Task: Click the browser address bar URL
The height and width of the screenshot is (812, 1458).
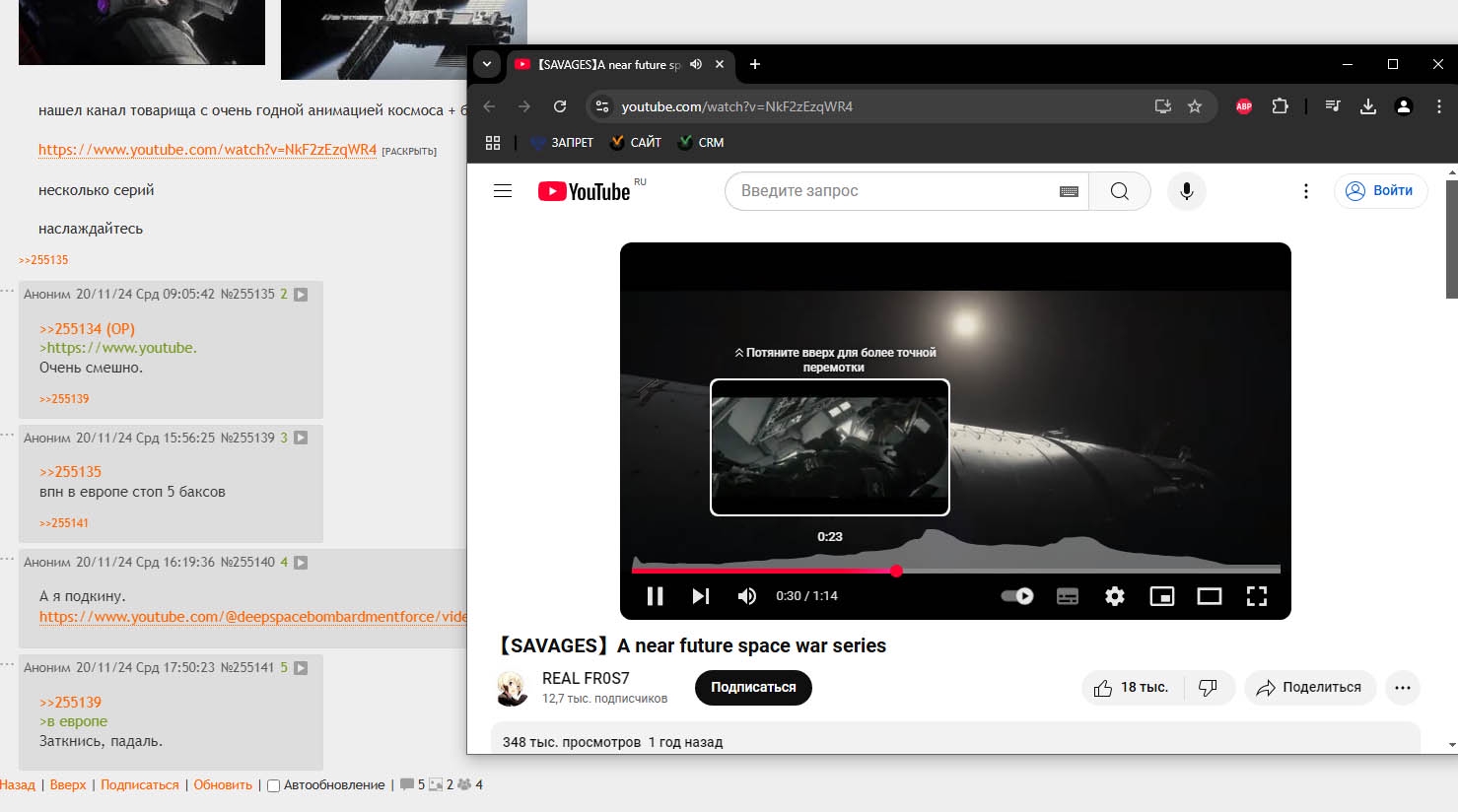Action: click(737, 106)
